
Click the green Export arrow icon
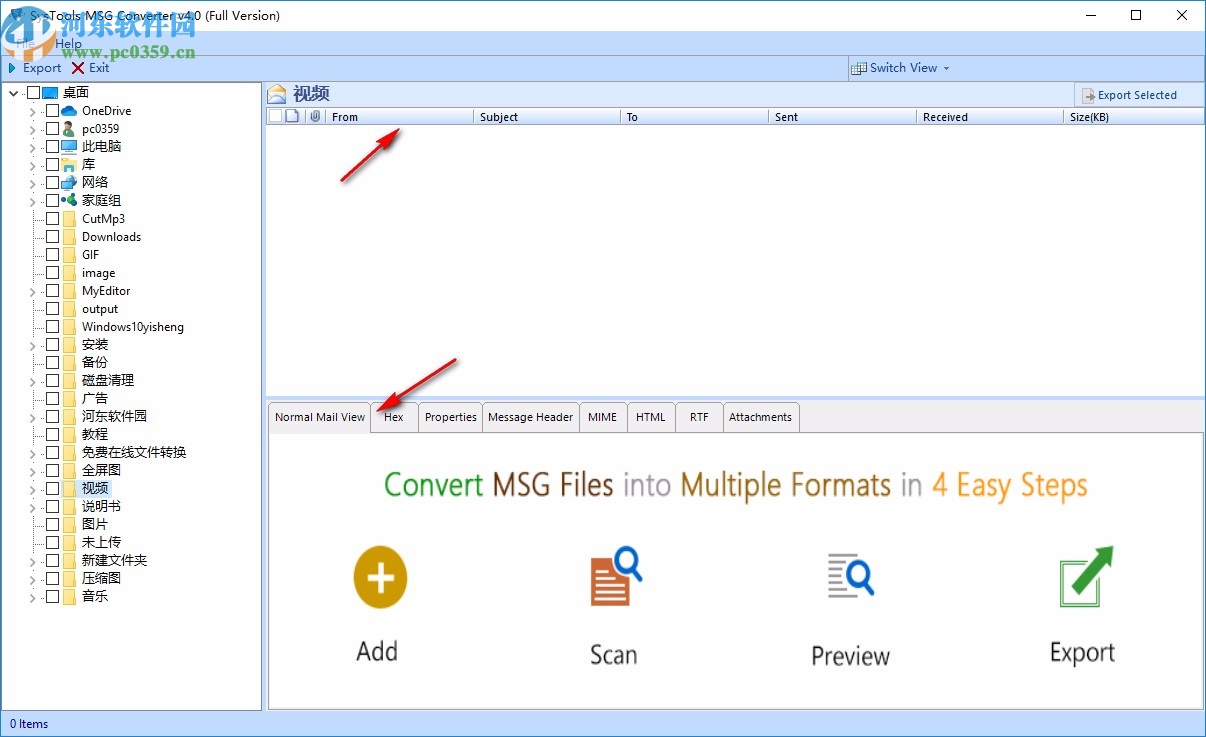[x=1082, y=577]
